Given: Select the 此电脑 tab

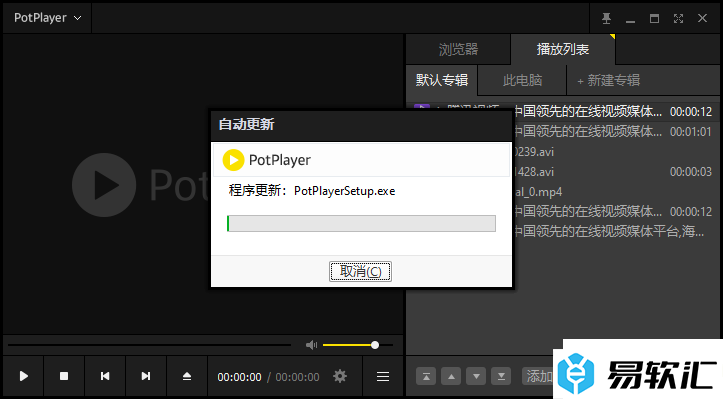Looking at the screenshot, I should click(x=522, y=80).
